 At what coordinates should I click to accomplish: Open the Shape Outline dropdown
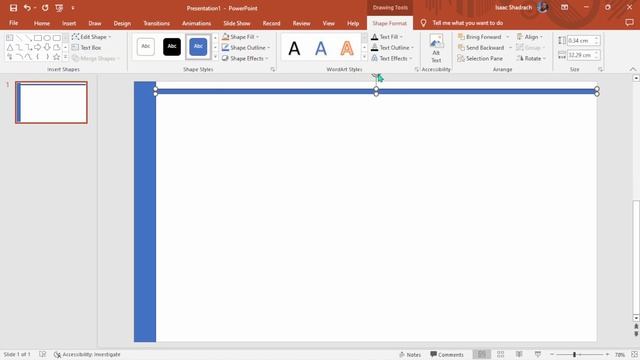tap(246, 47)
